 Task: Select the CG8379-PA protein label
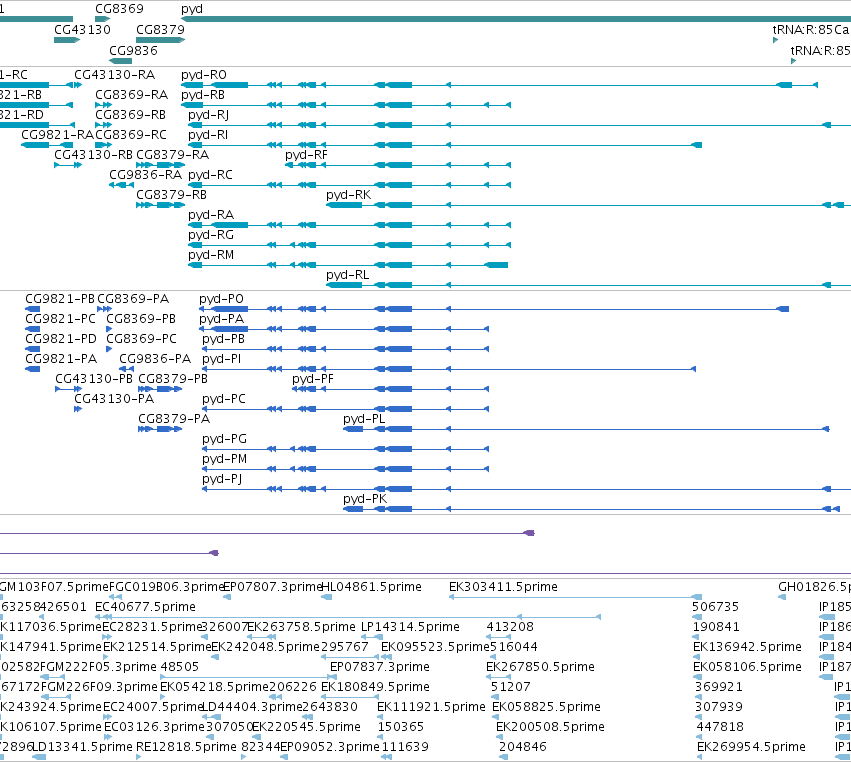click(174, 419)
